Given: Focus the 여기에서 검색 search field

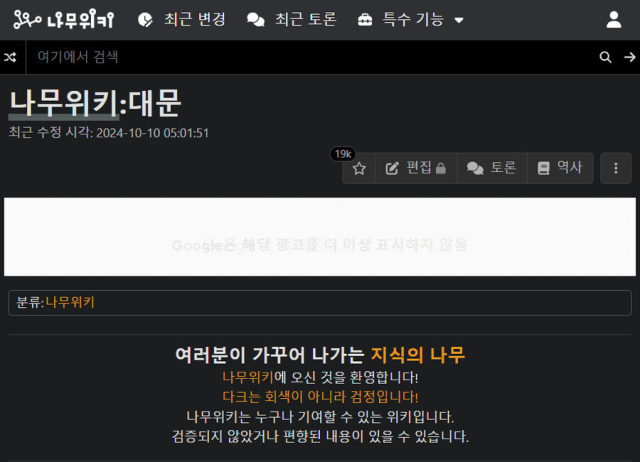Looking at the screenshot, I should 310,57.
